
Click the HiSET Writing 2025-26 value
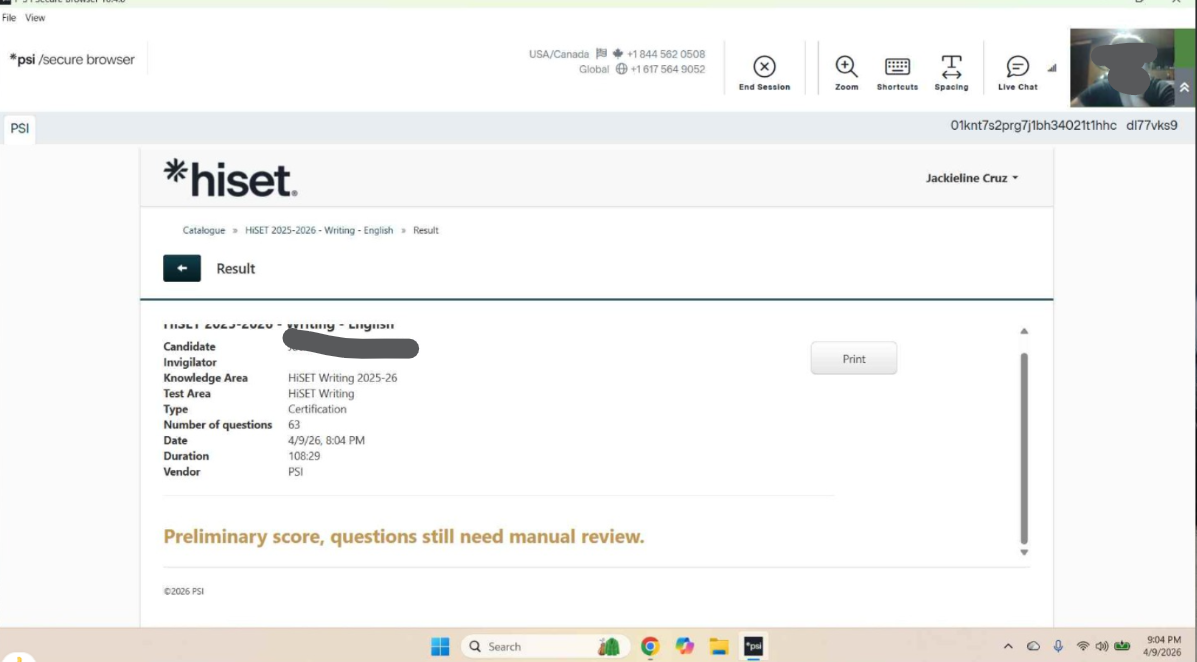[343, 377]
